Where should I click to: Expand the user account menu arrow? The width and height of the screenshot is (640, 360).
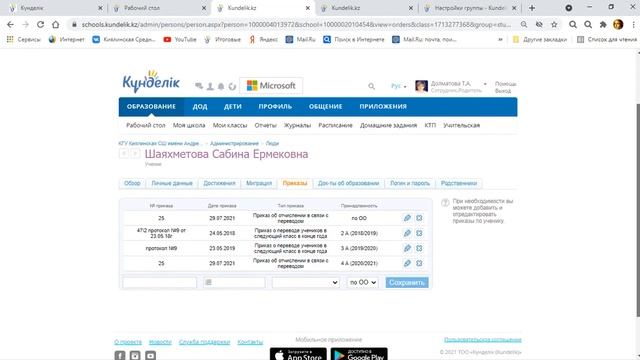(485, 84)
